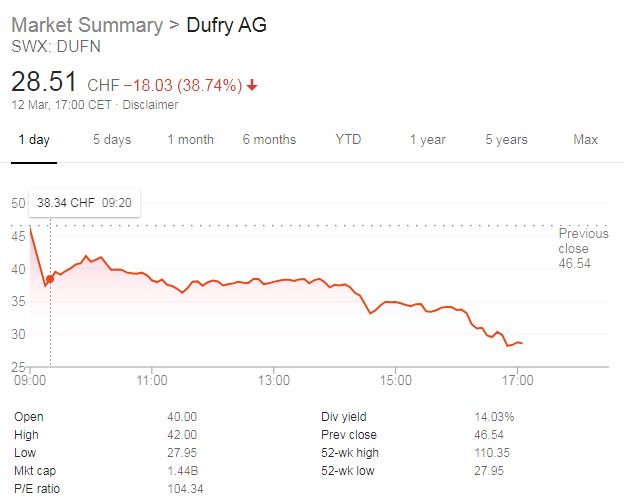Click the Market Summary breadcrumb
This screenshot has height=502, width=624.
87,25
